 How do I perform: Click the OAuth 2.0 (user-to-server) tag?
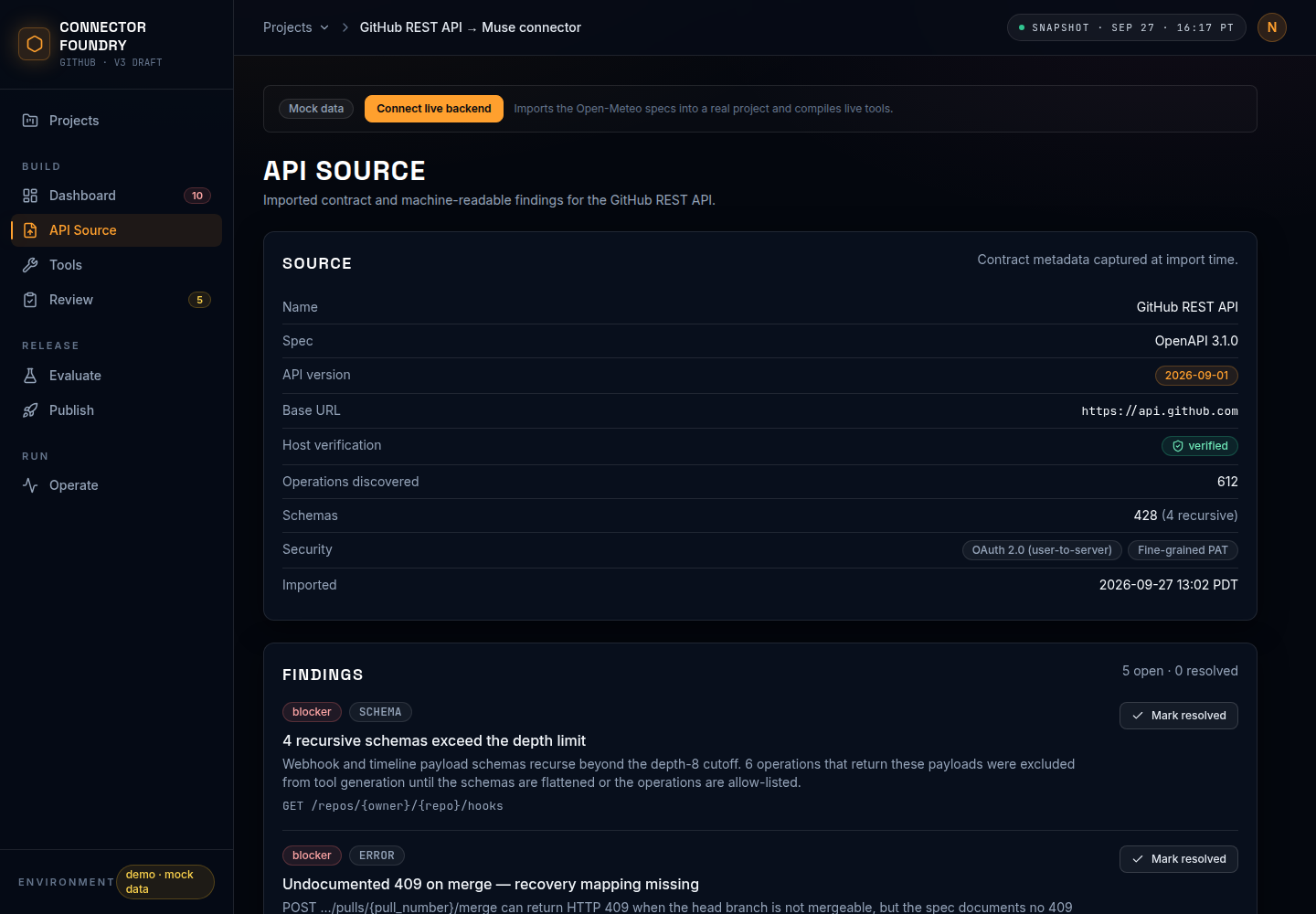click(x=1042, y=550)
